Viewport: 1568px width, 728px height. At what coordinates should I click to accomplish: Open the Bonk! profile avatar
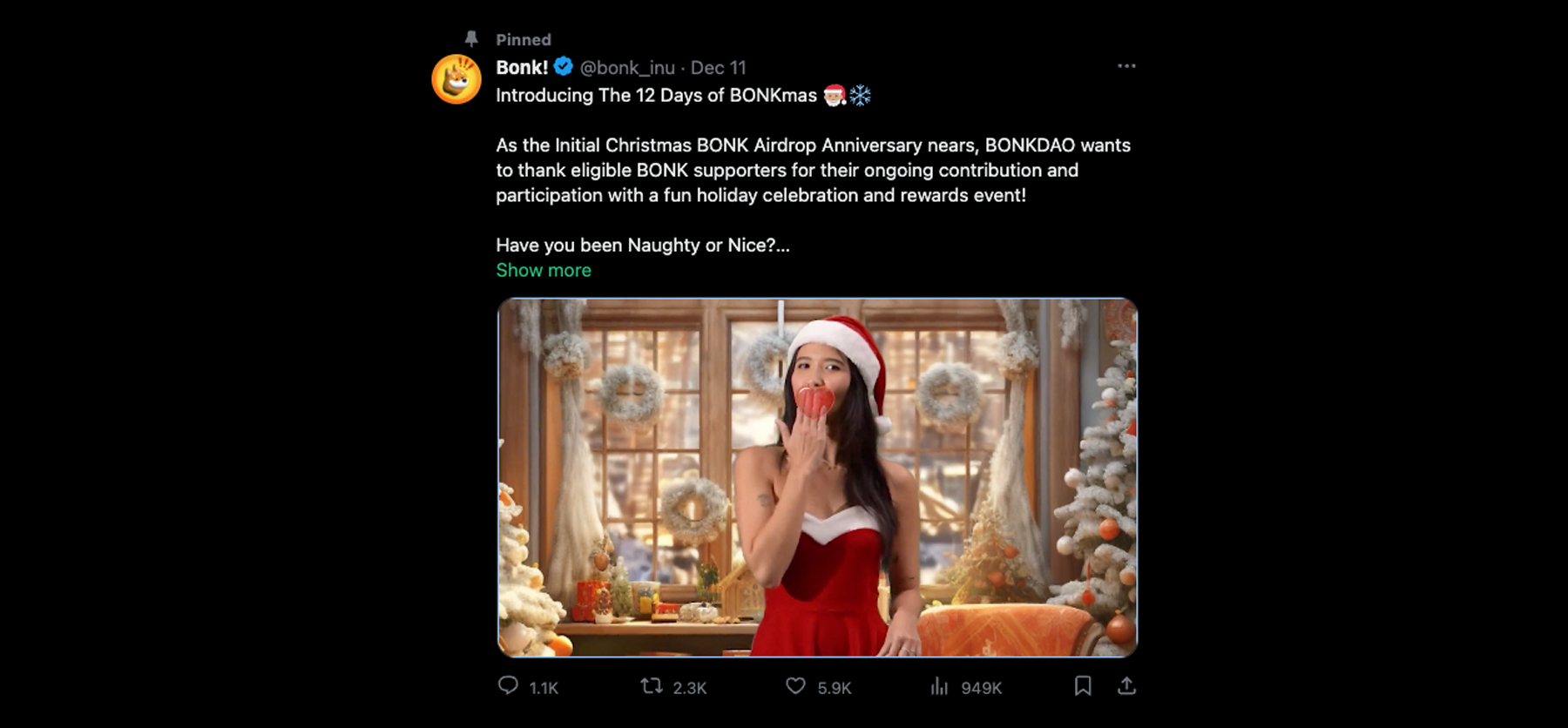456,79
